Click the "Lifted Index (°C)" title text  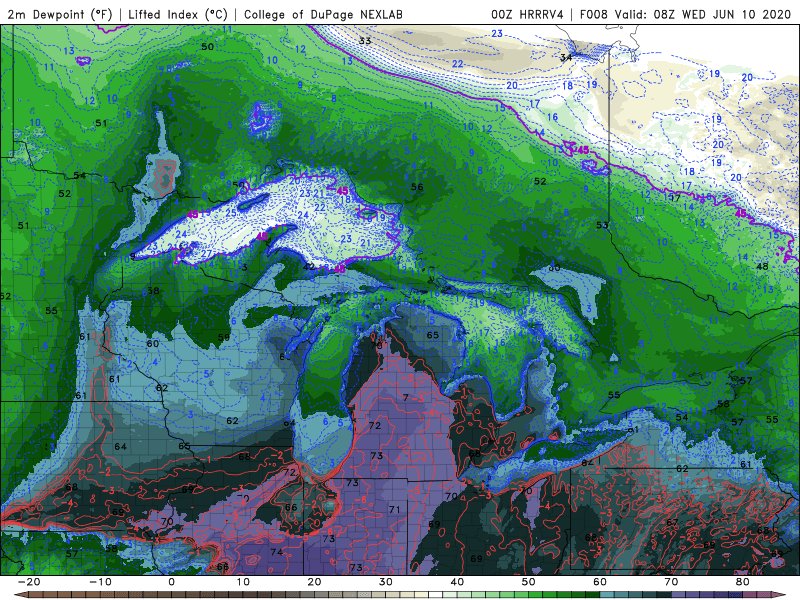pos(178,14)
